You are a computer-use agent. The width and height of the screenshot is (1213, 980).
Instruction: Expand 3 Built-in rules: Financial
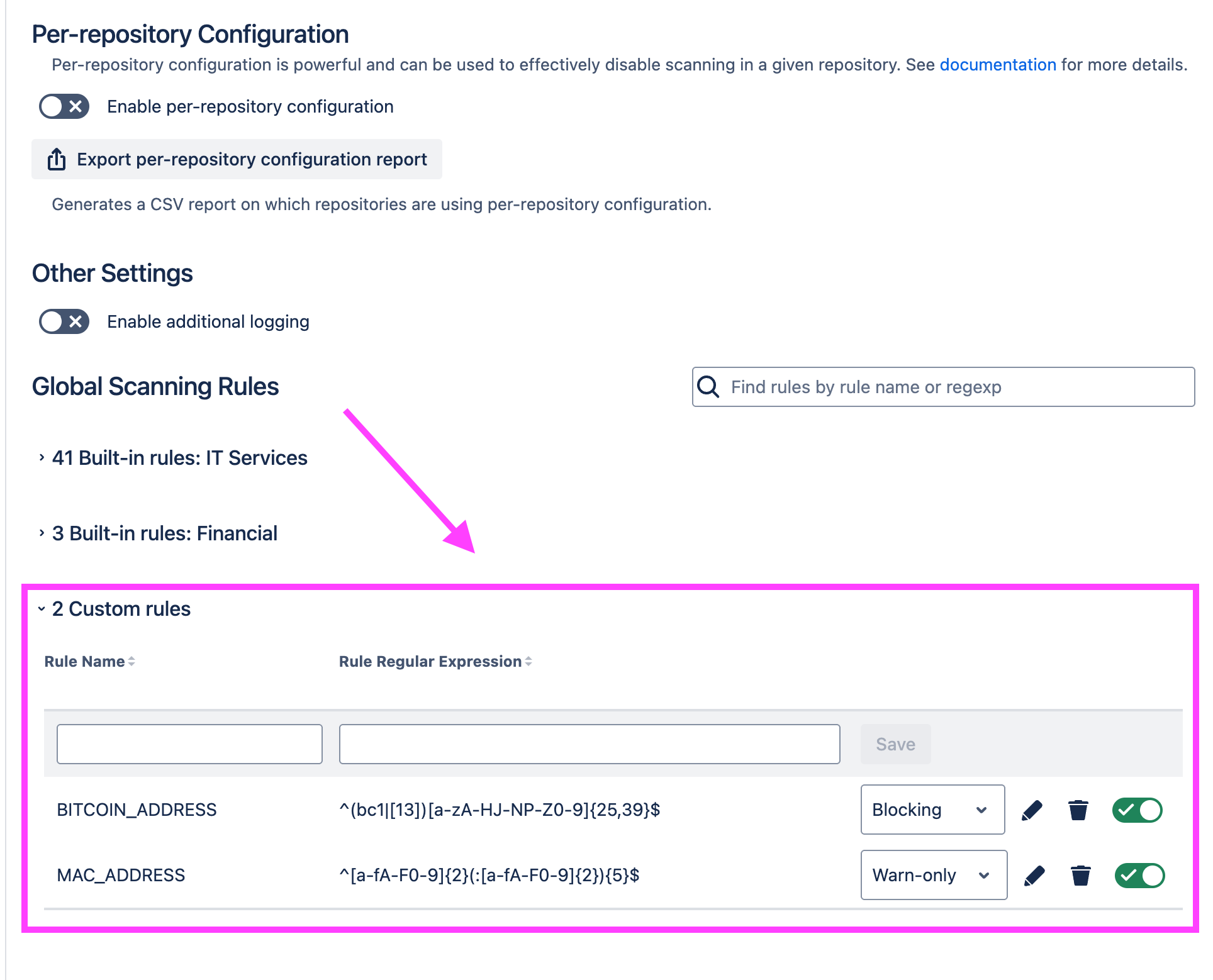164,533
